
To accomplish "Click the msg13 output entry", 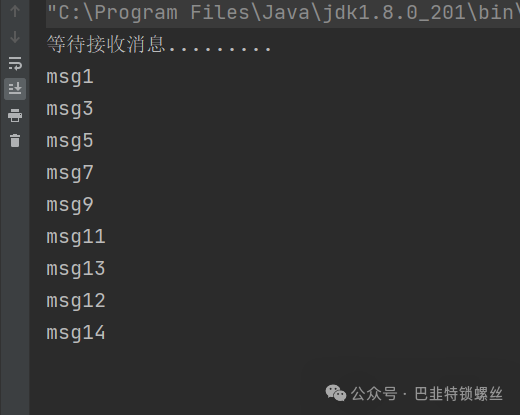I will (76, 269).
